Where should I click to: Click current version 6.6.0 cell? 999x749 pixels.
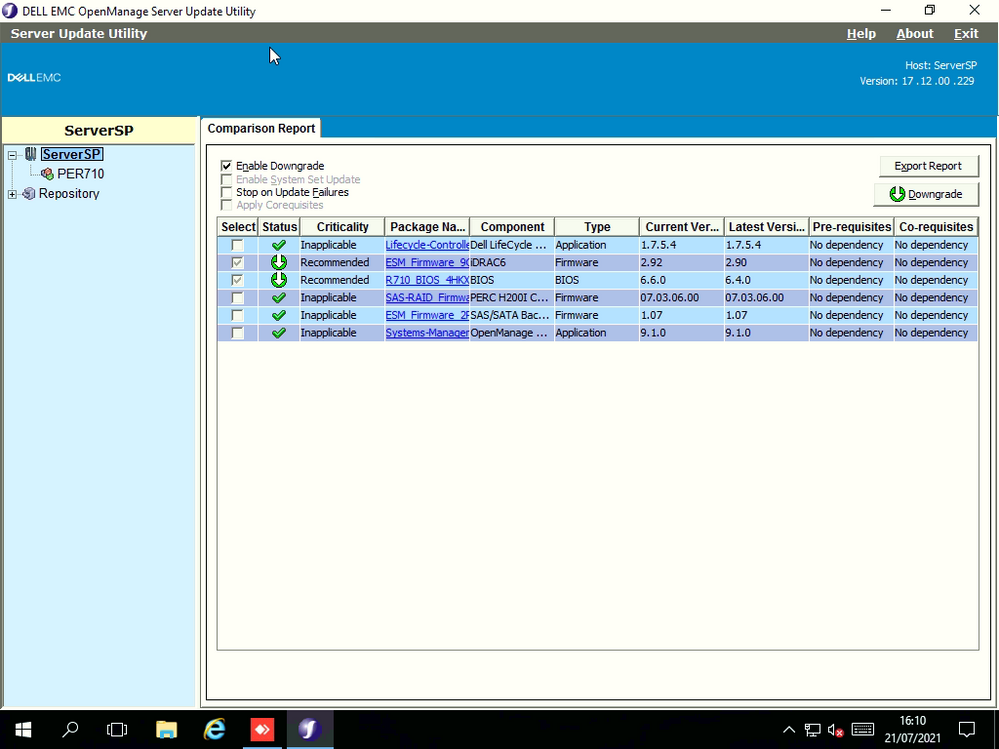tap(681, 280)
